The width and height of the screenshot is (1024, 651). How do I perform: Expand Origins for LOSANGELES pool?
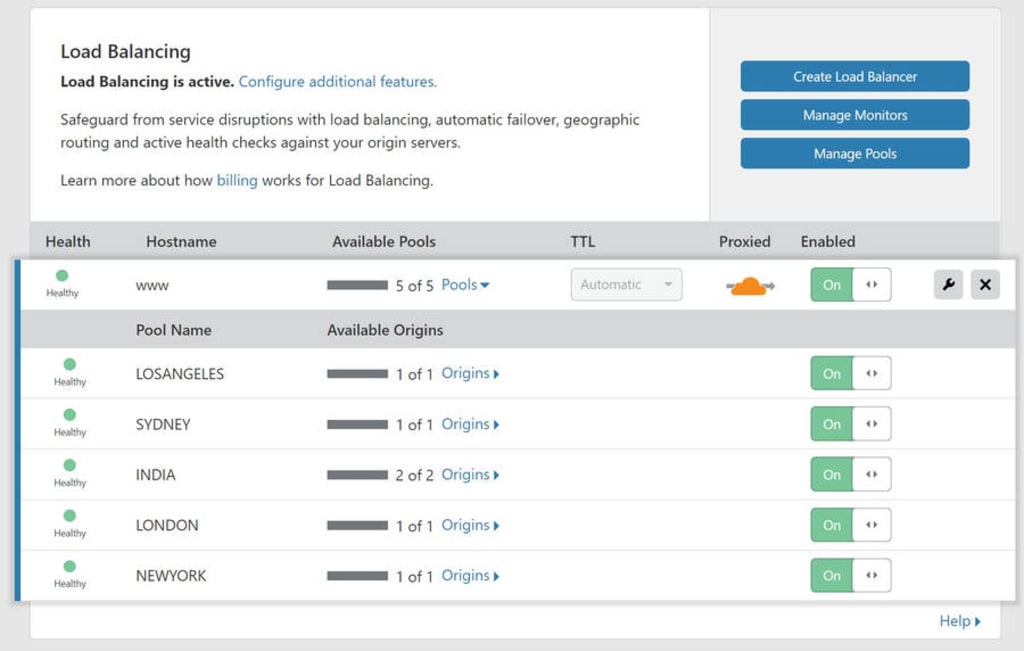[470, 373]
